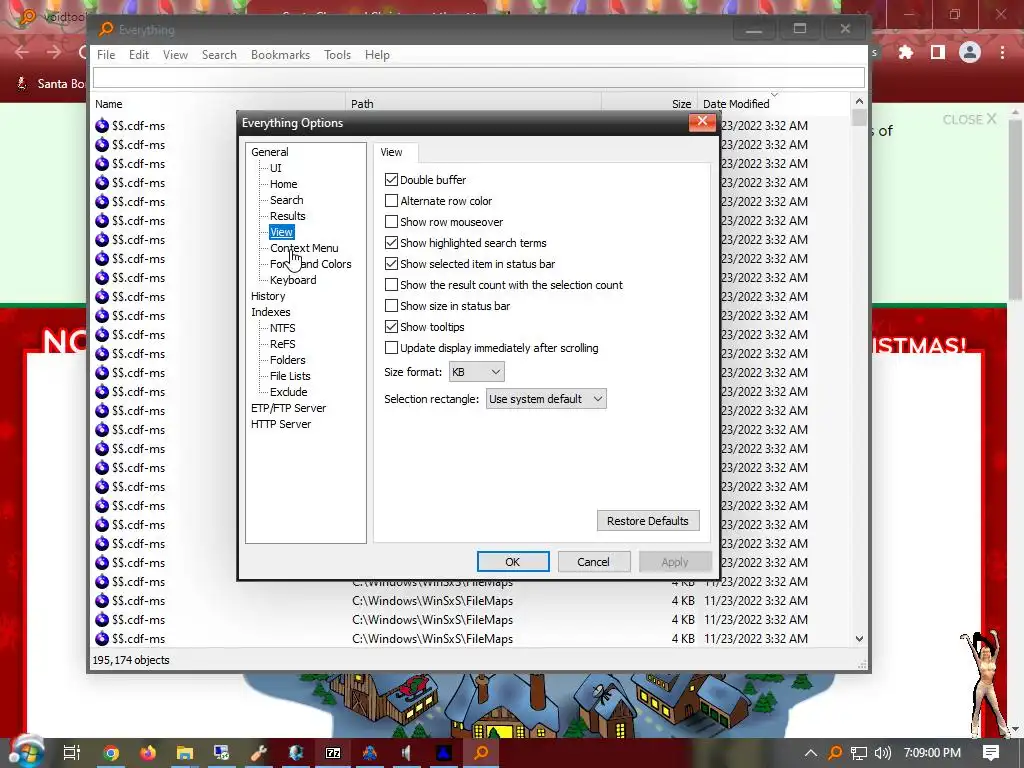Enable Alternate row color
The width and height of the screenshot is (1024, 768).
[x=391, y=200]
